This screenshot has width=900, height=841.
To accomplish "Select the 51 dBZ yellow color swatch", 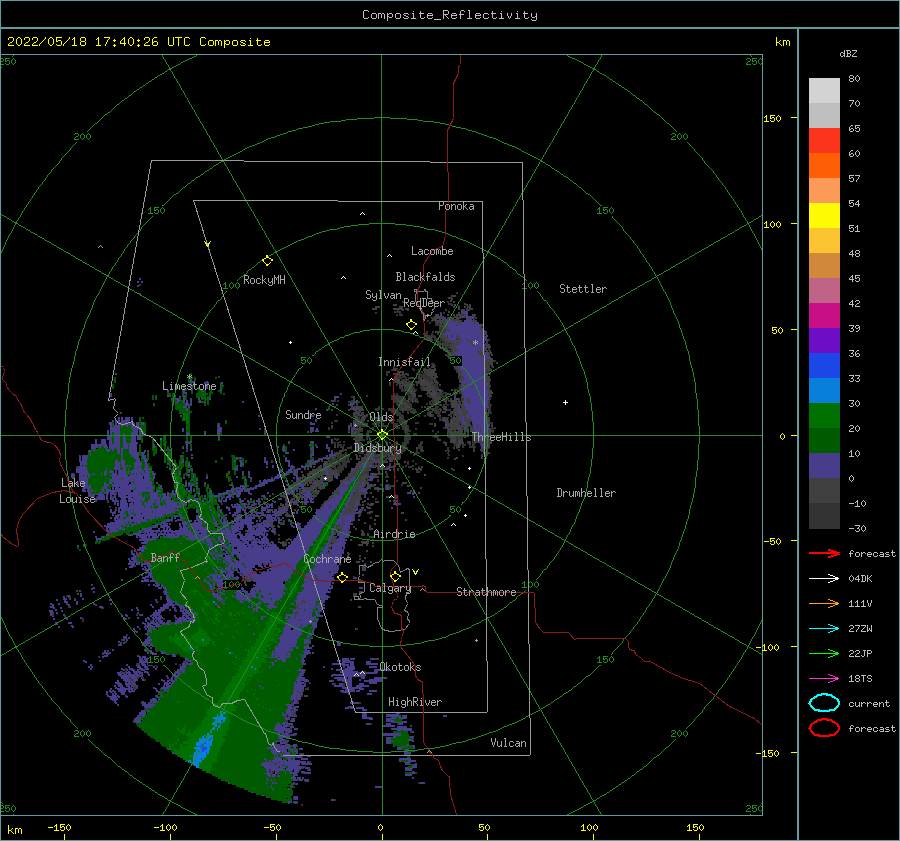I will tap(824, 216).
